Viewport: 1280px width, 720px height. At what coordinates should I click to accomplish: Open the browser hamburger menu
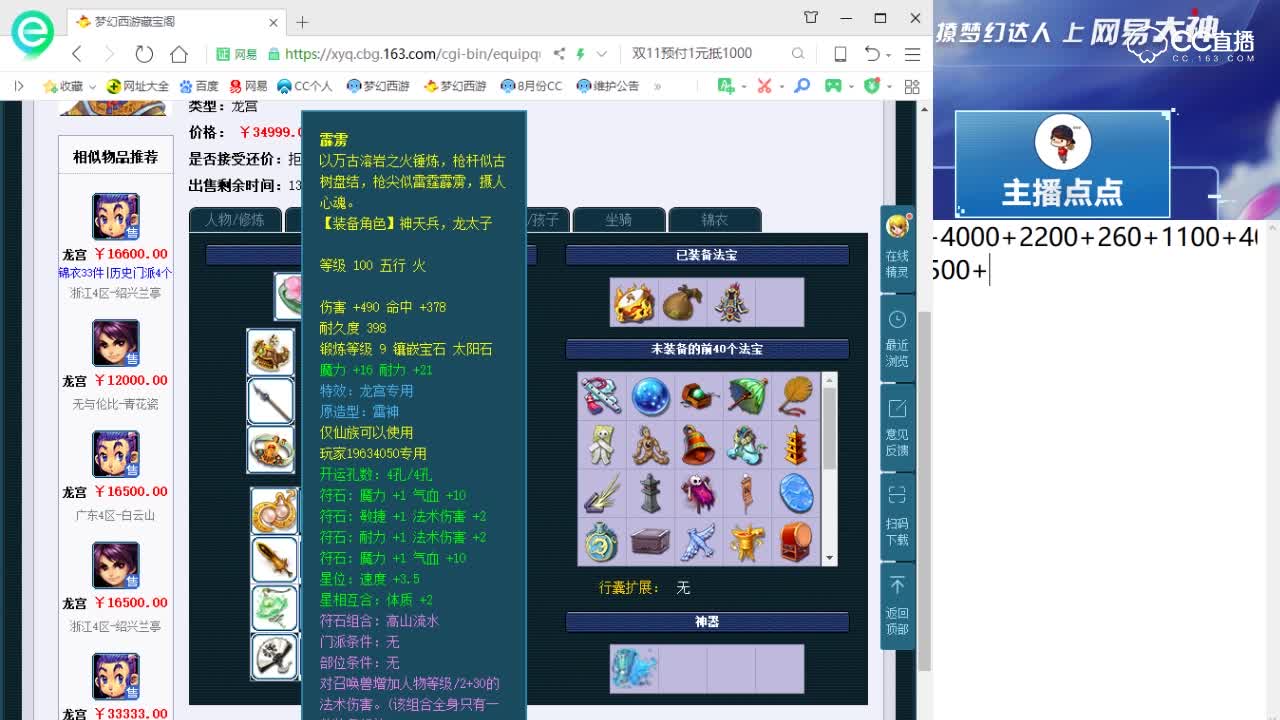pyautogui.click(x=912, y=54)
